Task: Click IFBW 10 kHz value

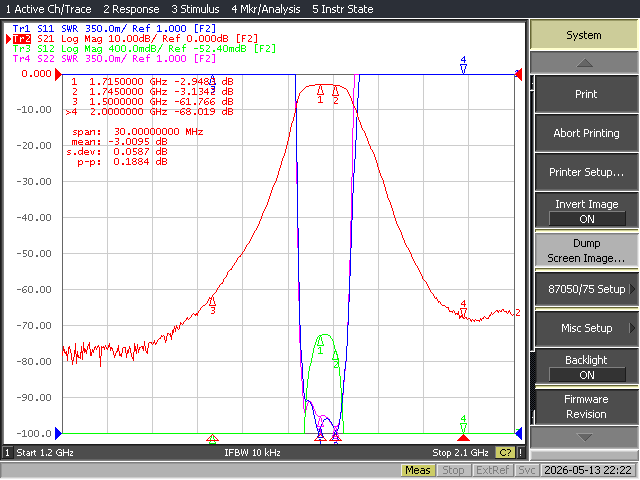Action: point(252,453)
